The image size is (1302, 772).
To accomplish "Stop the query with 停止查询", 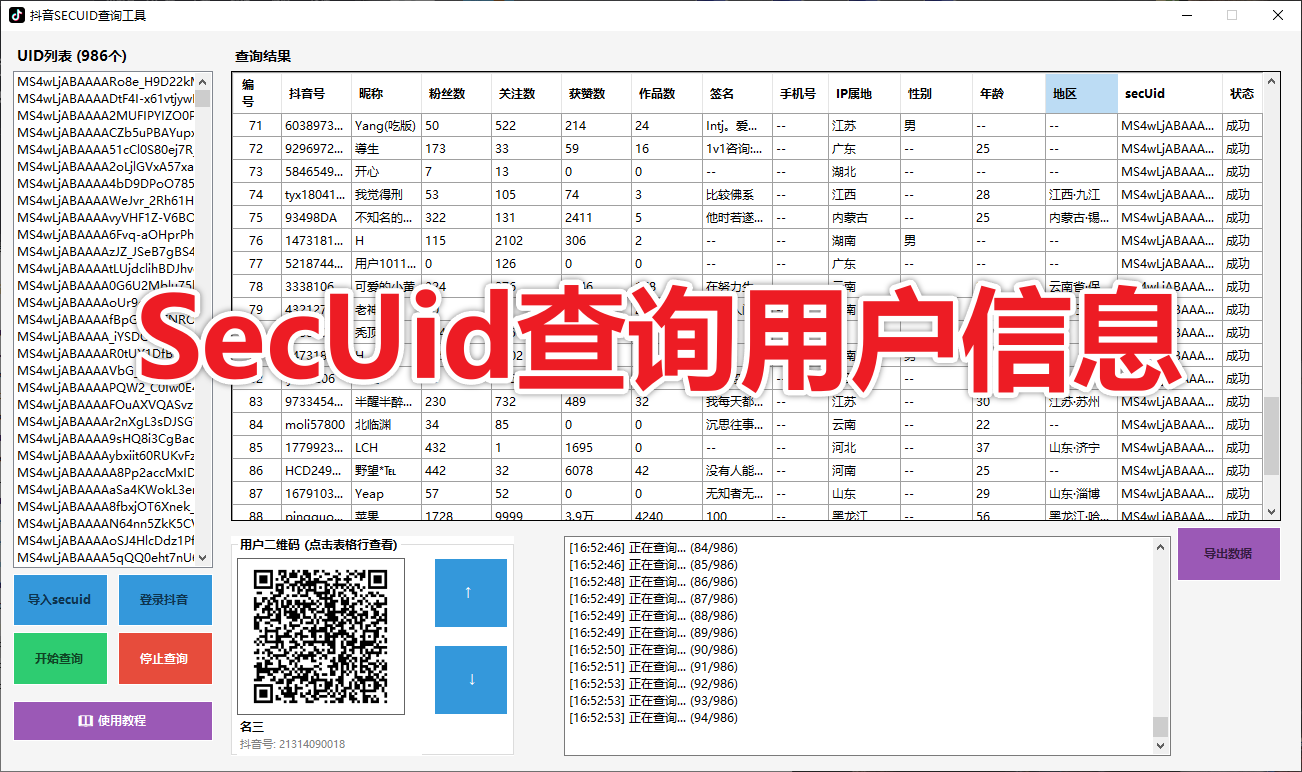I will pyautogui.click(x=165, y=658).
